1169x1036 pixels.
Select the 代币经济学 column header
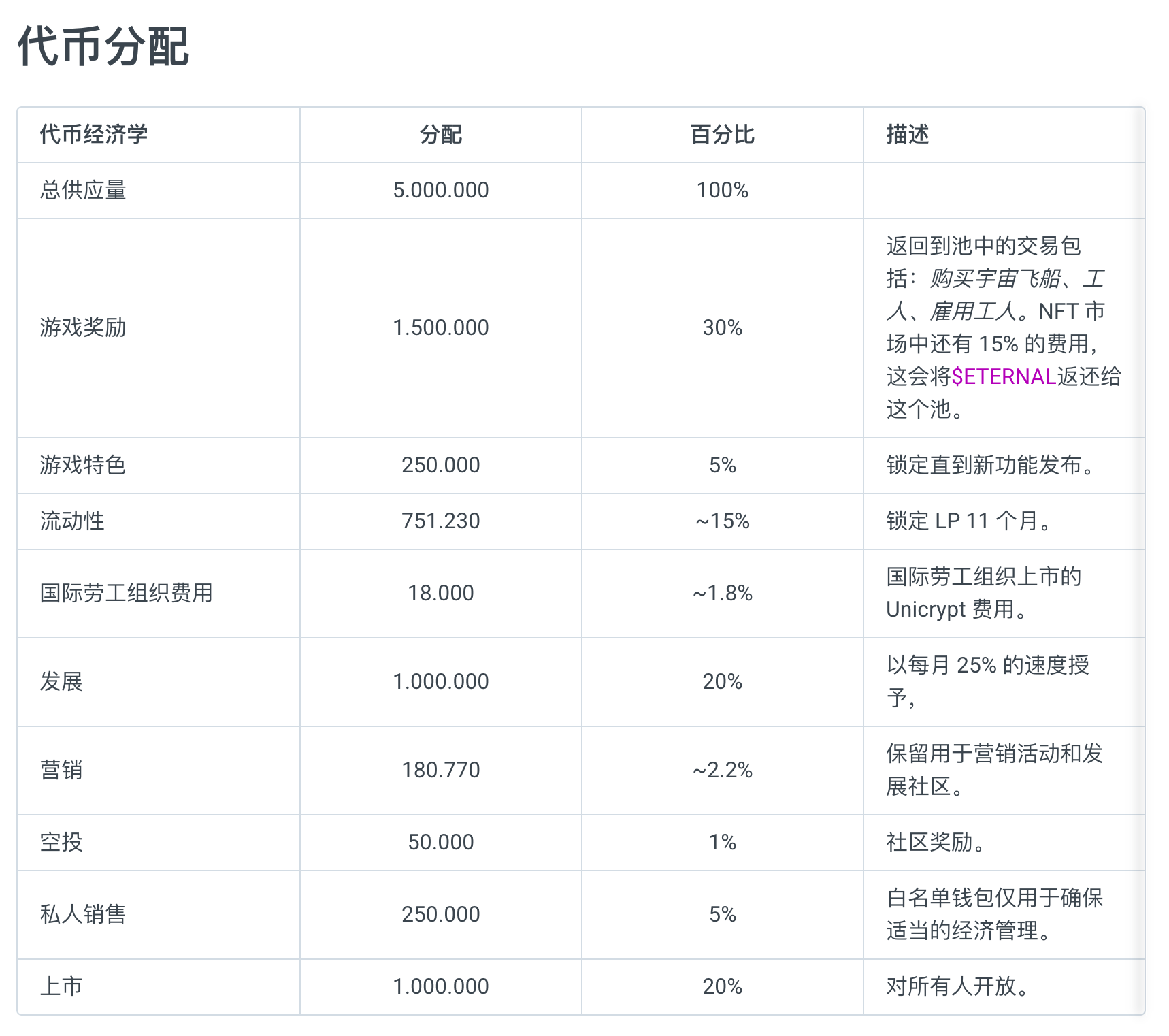[94, 134]
